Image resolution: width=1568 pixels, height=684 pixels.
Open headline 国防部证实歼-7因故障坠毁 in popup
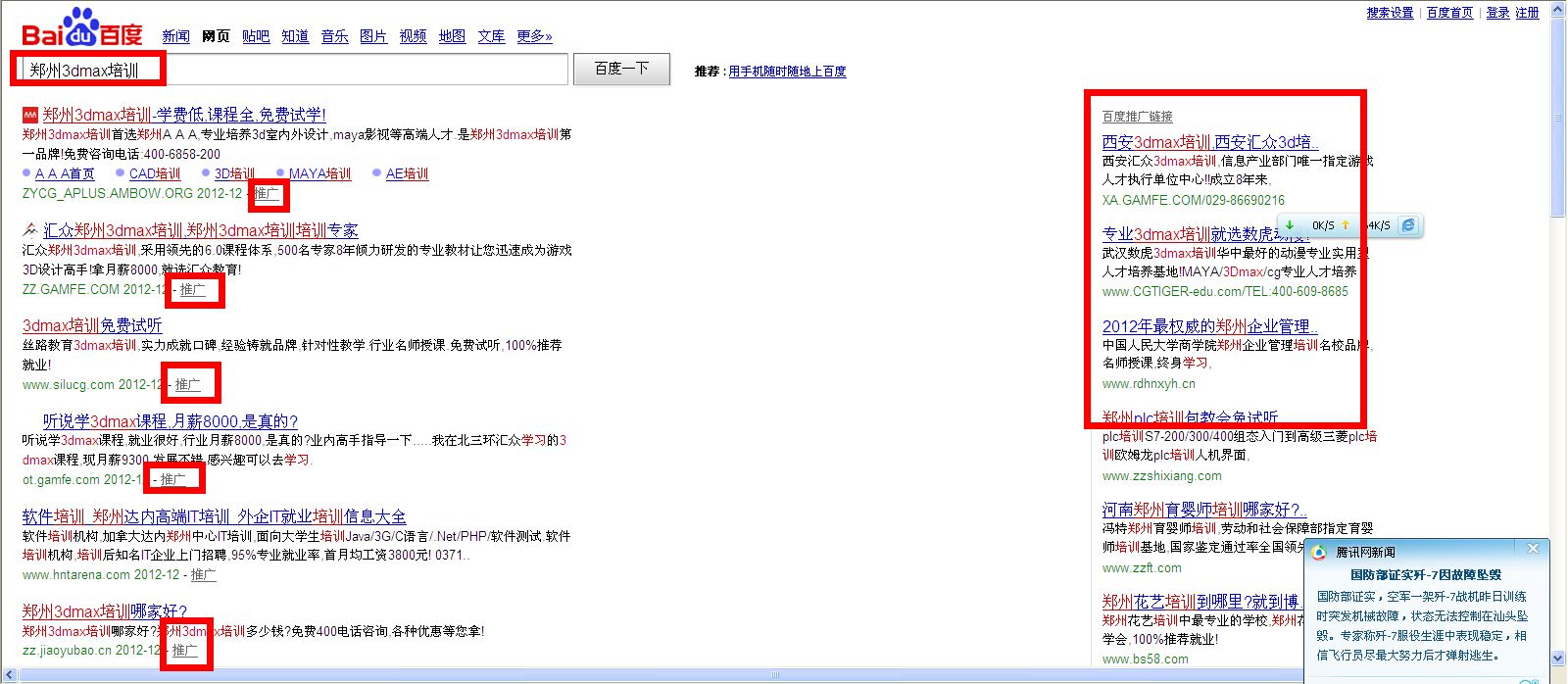(x=1426, y=575)
